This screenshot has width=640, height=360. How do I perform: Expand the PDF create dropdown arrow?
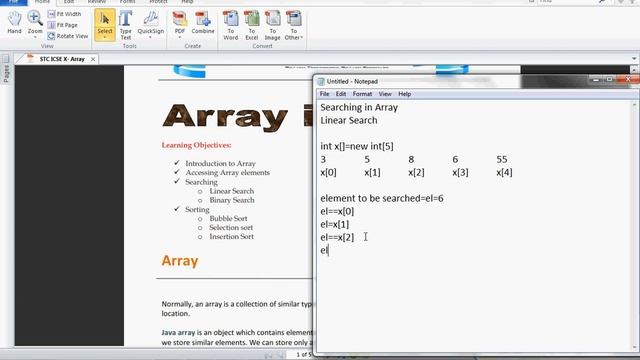coord(180,38)
